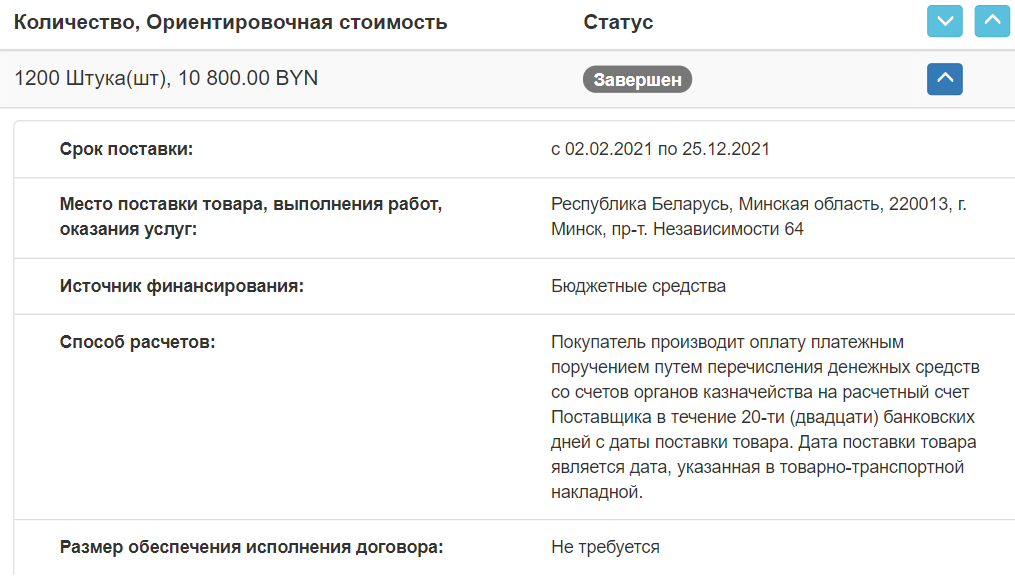Select Количество, Ориентировочная стоимость column header

(230, 22)
